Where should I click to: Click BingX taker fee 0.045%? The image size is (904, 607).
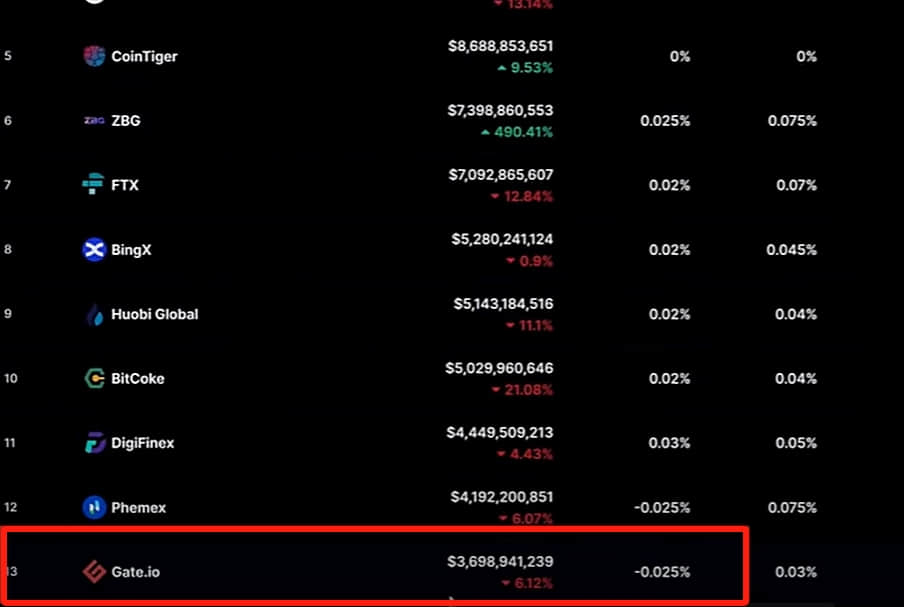click(791, 250)
